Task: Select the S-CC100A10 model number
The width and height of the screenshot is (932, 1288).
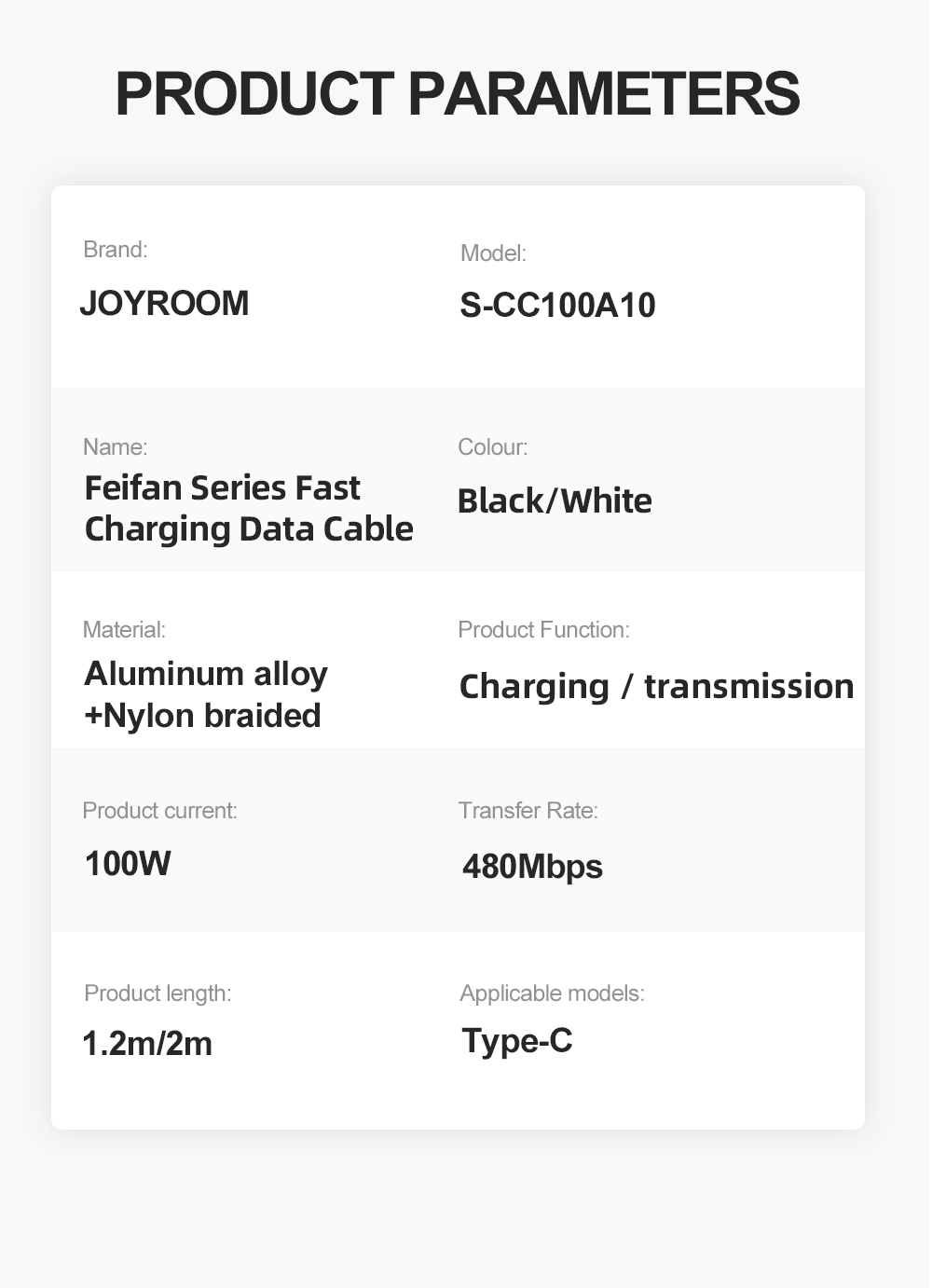Action: click(557, 306)
